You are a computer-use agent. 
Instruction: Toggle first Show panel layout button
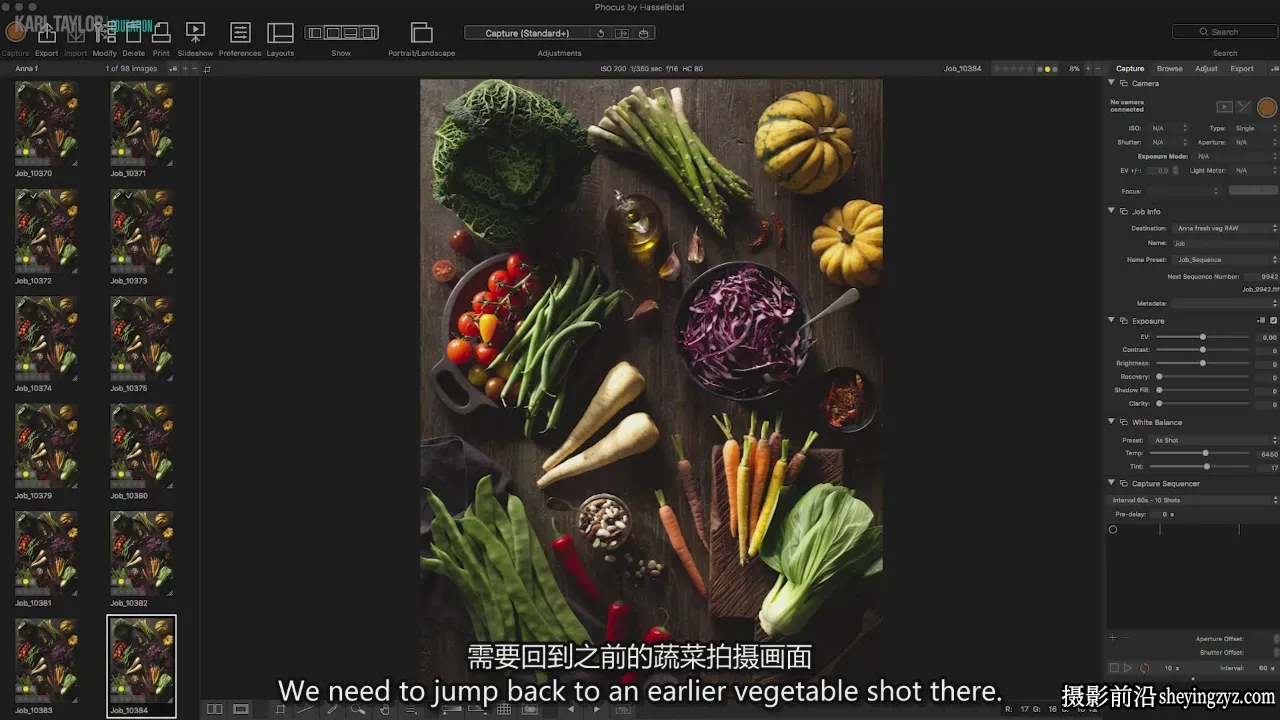[314, 33]
